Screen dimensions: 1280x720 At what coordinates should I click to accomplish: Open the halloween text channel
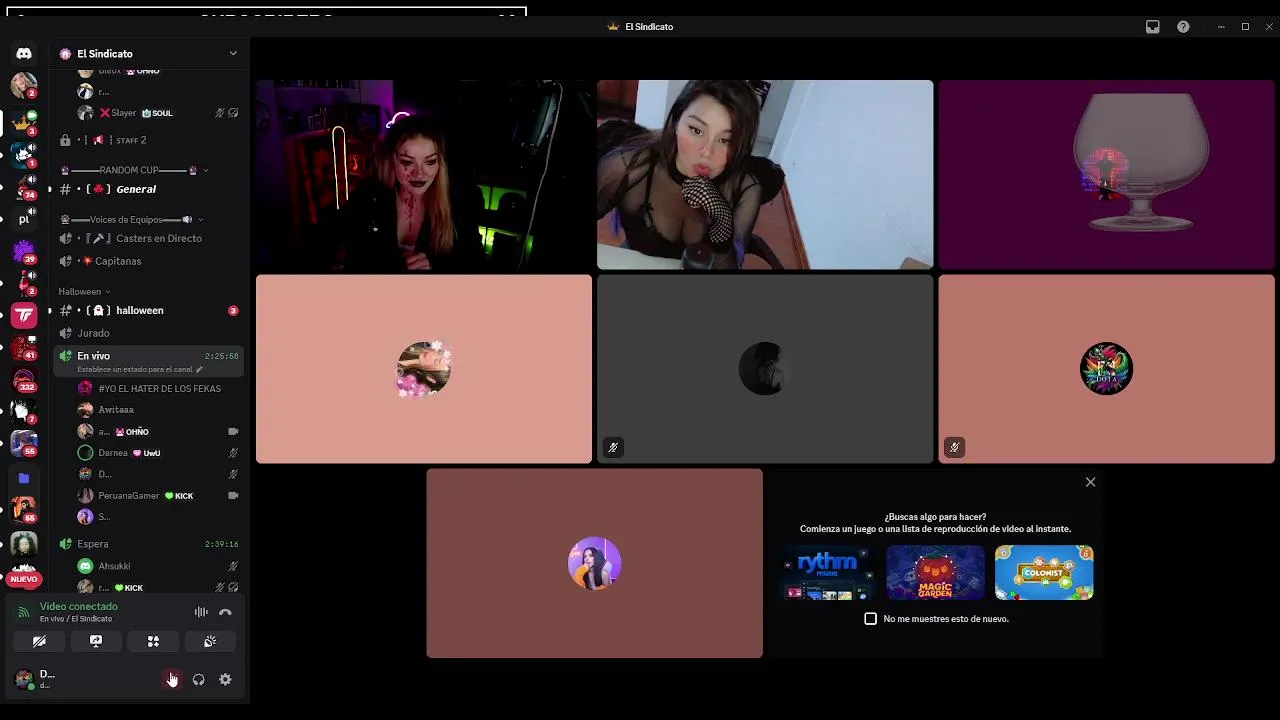pos(150,310)
